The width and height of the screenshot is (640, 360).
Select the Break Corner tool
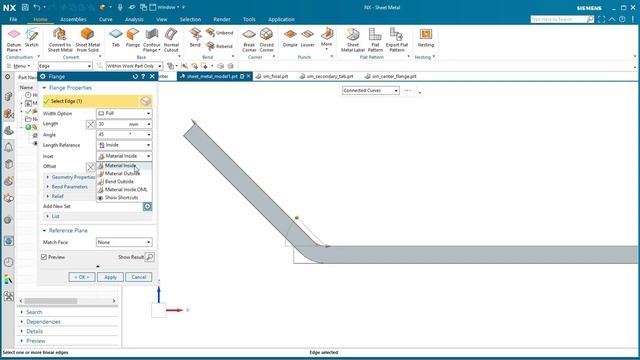(x=249, y=40)
